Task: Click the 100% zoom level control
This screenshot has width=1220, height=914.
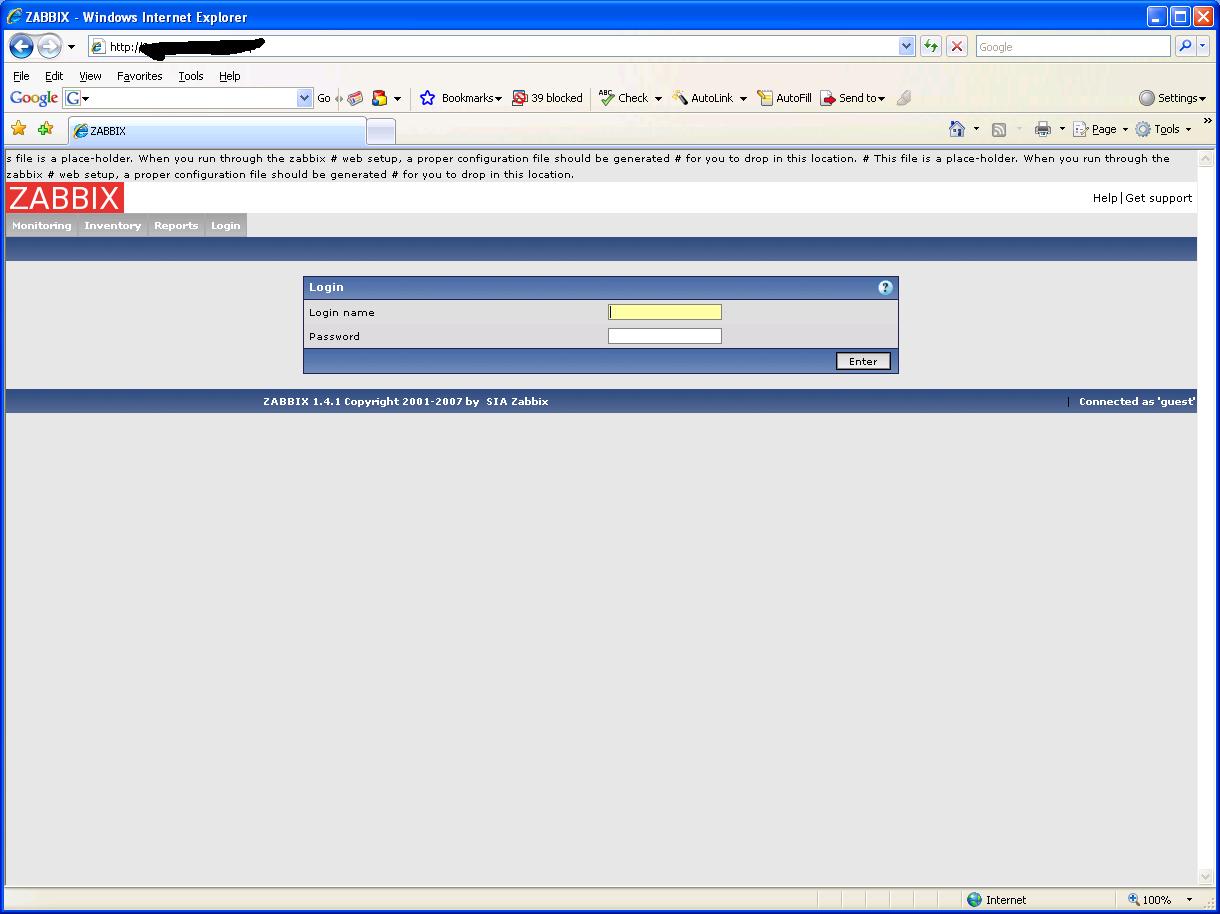Action: coord(1160,900)
